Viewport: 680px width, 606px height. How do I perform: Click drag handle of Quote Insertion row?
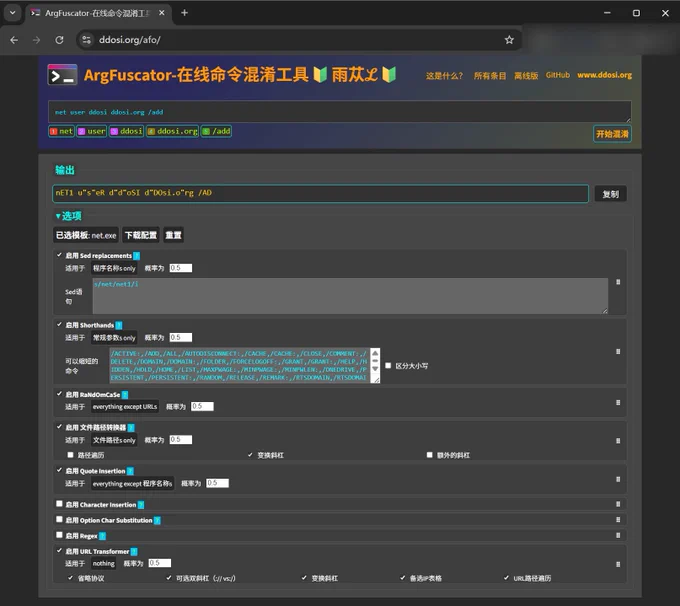point(618,479)
